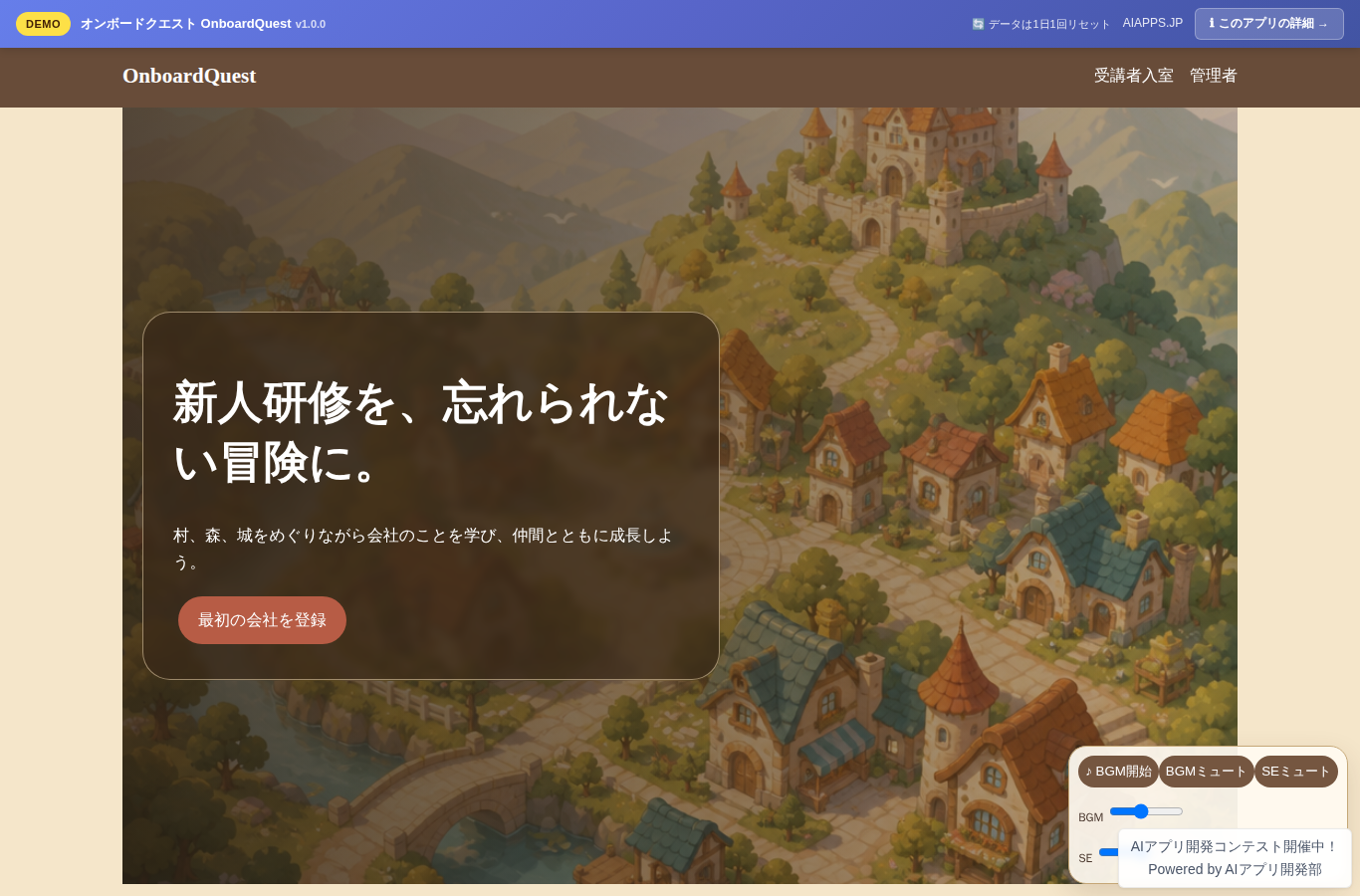Click the オンボードクエスト OnboardQuest title text
1360x896 pixels.
click(186, 24)
